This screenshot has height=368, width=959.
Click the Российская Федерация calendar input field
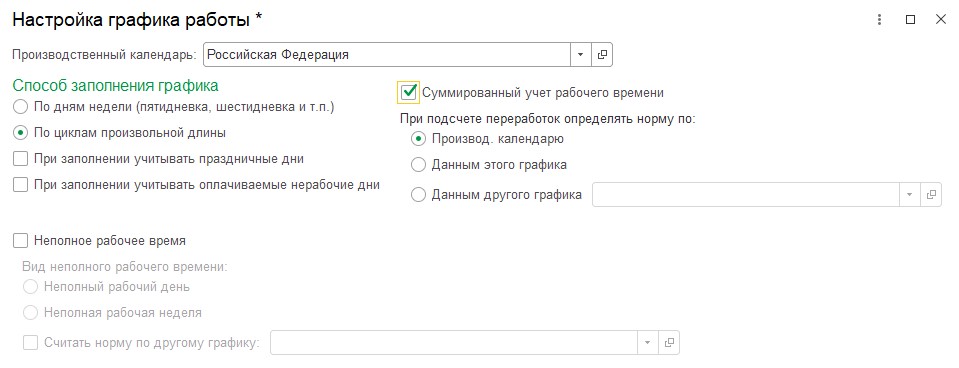coord(387,54)
